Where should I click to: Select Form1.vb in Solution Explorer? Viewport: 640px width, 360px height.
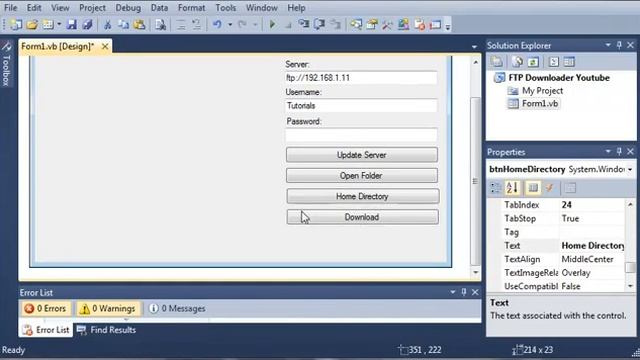tap(540, 104)
